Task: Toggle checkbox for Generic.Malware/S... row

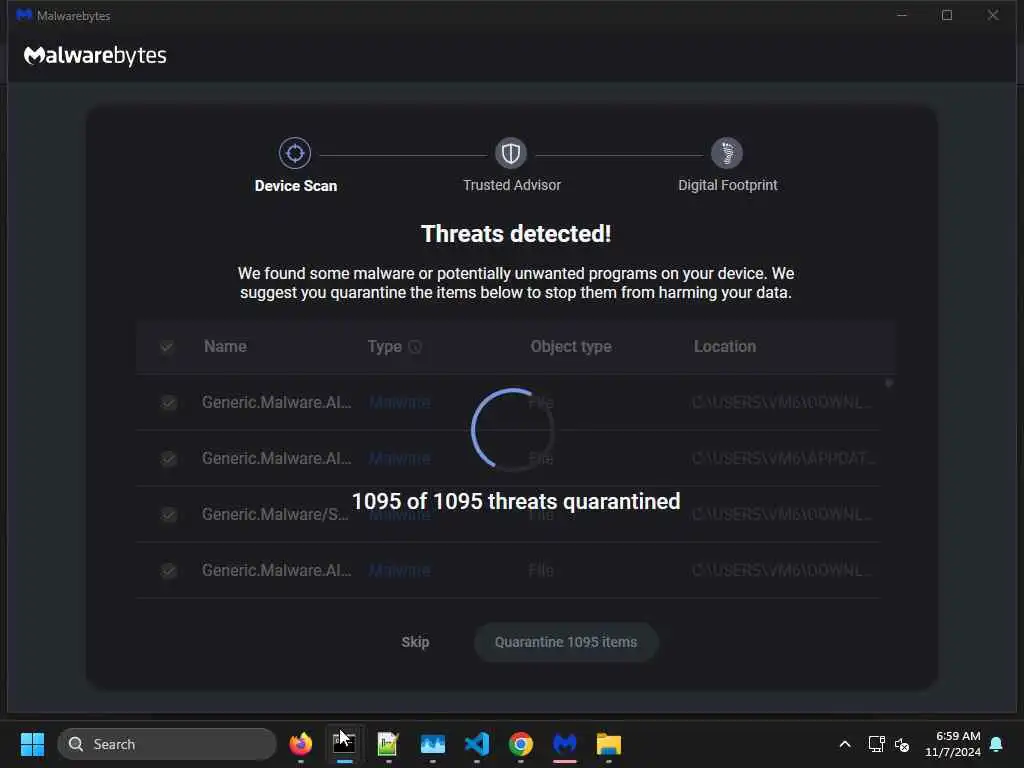Action: 168,515
